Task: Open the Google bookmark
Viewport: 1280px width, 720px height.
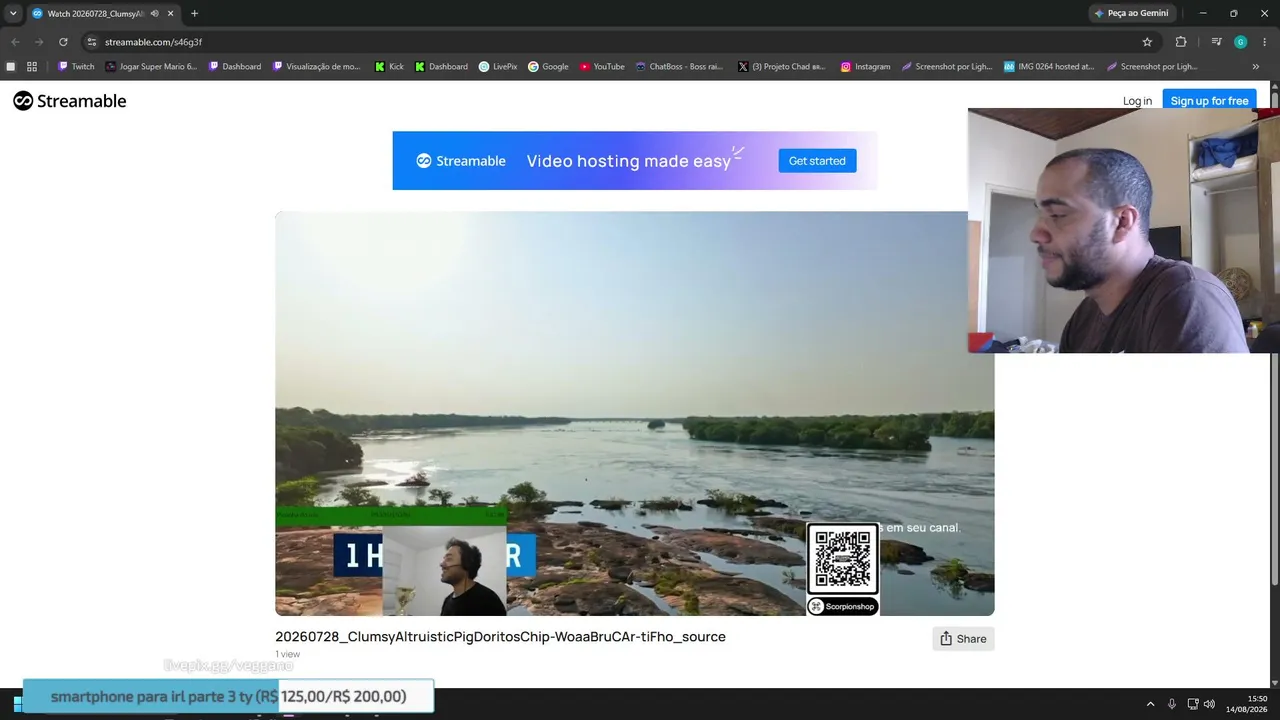Action: [548, 67]
